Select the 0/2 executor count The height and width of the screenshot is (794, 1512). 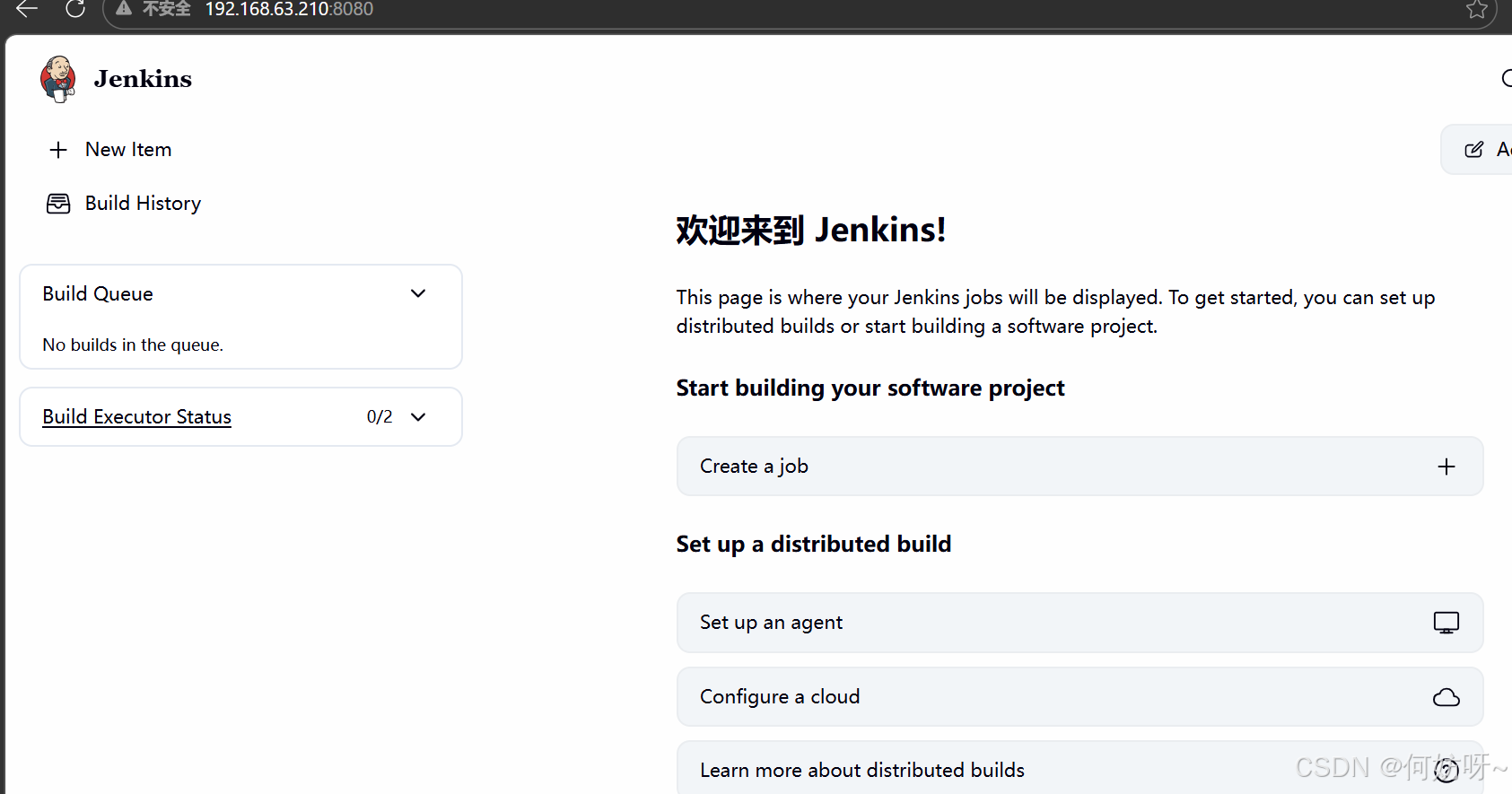380,416
